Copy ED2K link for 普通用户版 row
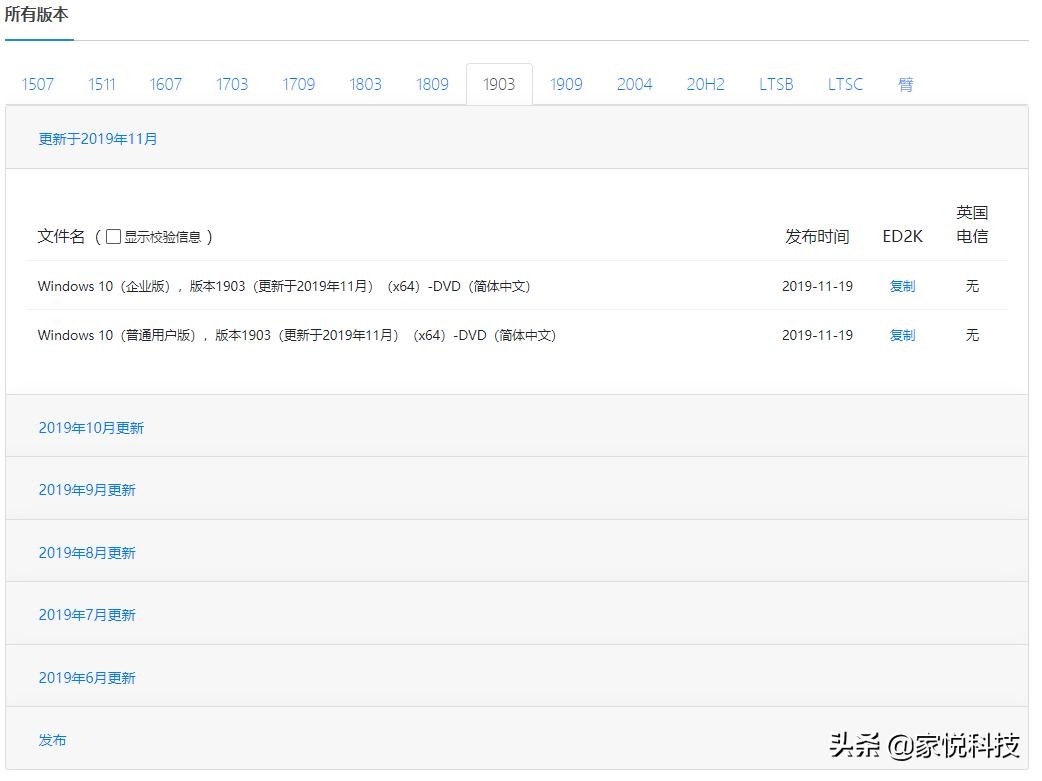This screenshot has width=1042, height=781. (902, 335)
